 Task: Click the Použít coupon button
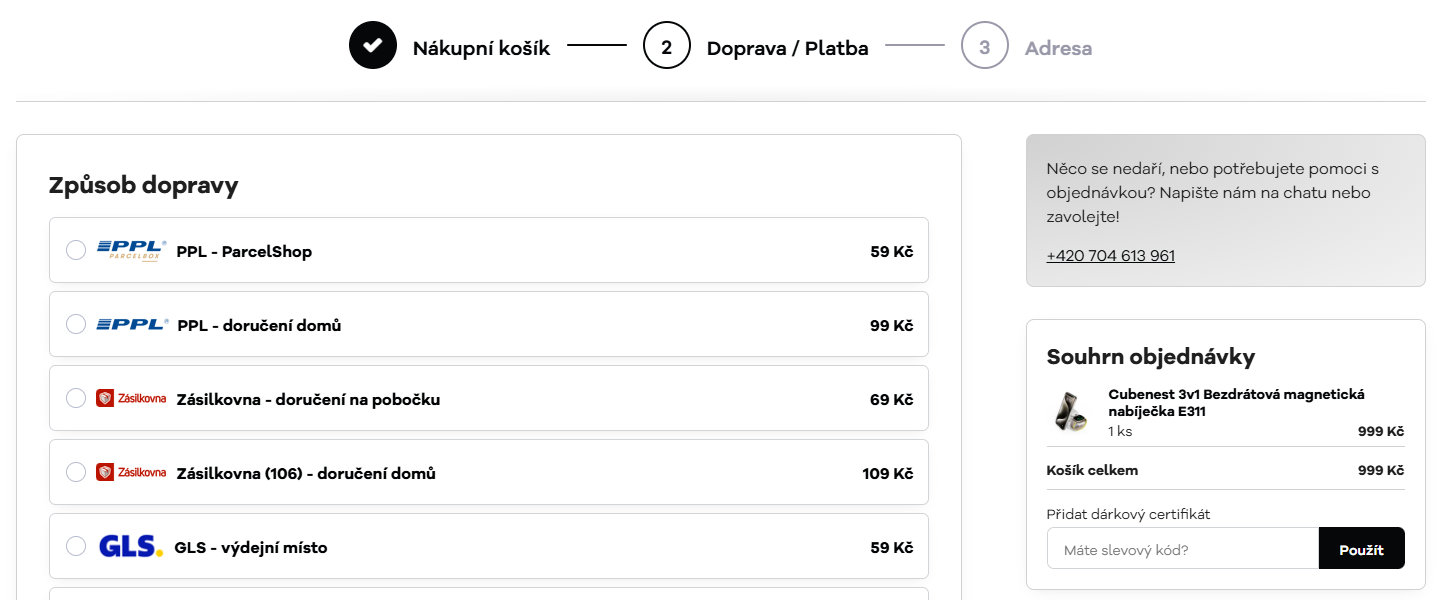(x=1361, y=547)
